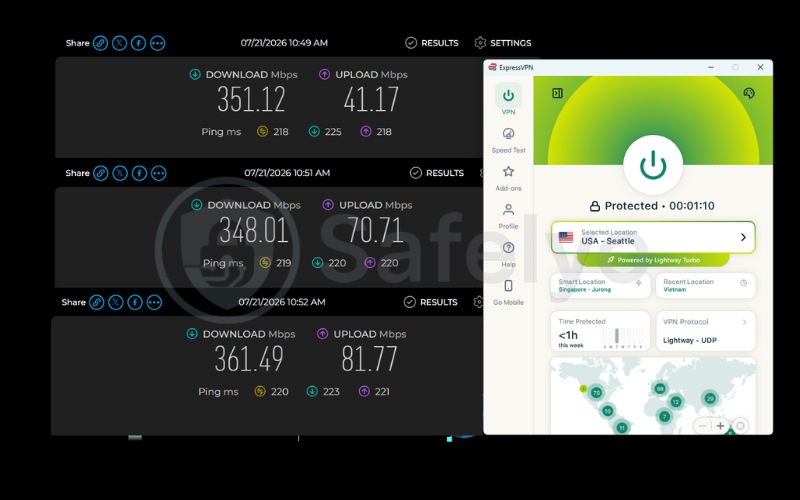Open the Add-ons tab in ExpressVPN

(x=508, y=178)
